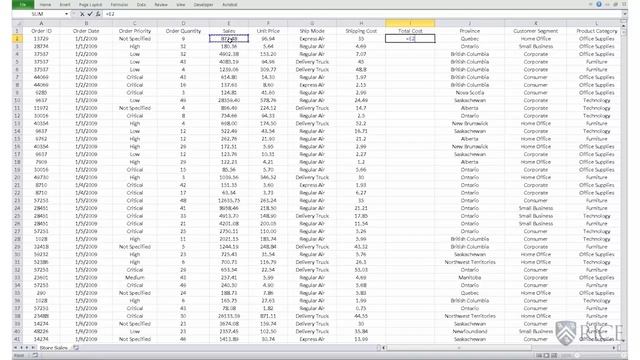This screenshot has height=360, width=640.
Task: Click the Quebec cell in row 2
Action: 470,39
